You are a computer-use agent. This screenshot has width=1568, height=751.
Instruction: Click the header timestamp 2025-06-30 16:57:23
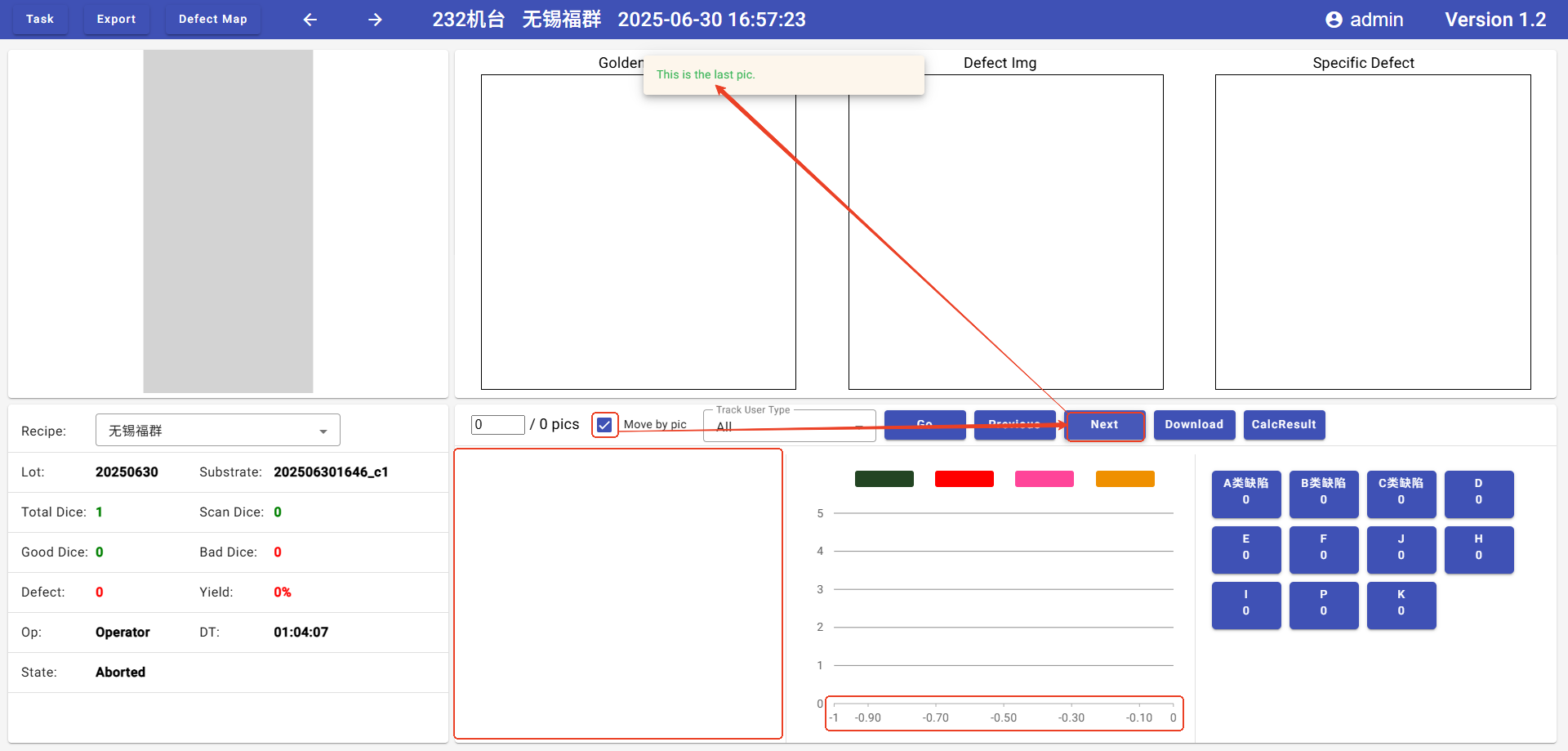point(711,20)
